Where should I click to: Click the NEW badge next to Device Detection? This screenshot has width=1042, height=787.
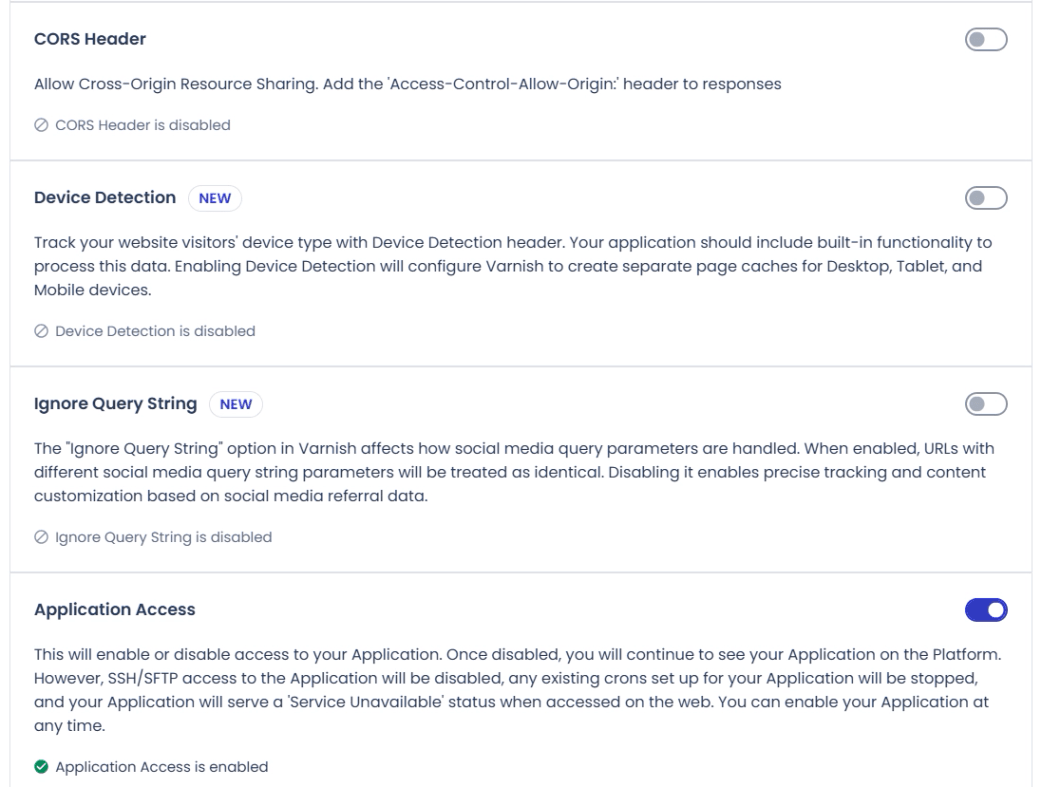pyautogui.click(x=215, y=198)
